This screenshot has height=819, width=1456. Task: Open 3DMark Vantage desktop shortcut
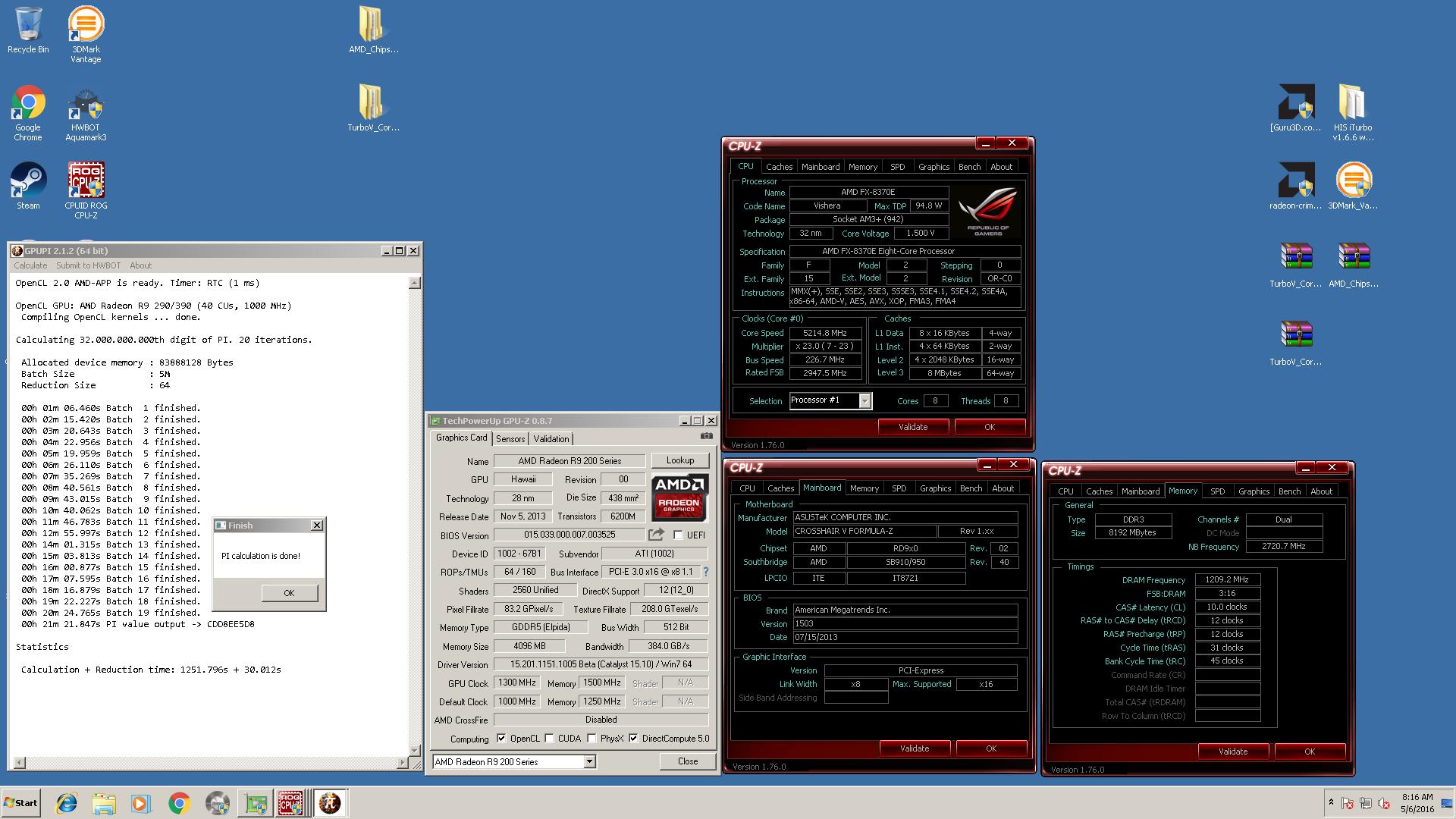[x=86, y=34]
